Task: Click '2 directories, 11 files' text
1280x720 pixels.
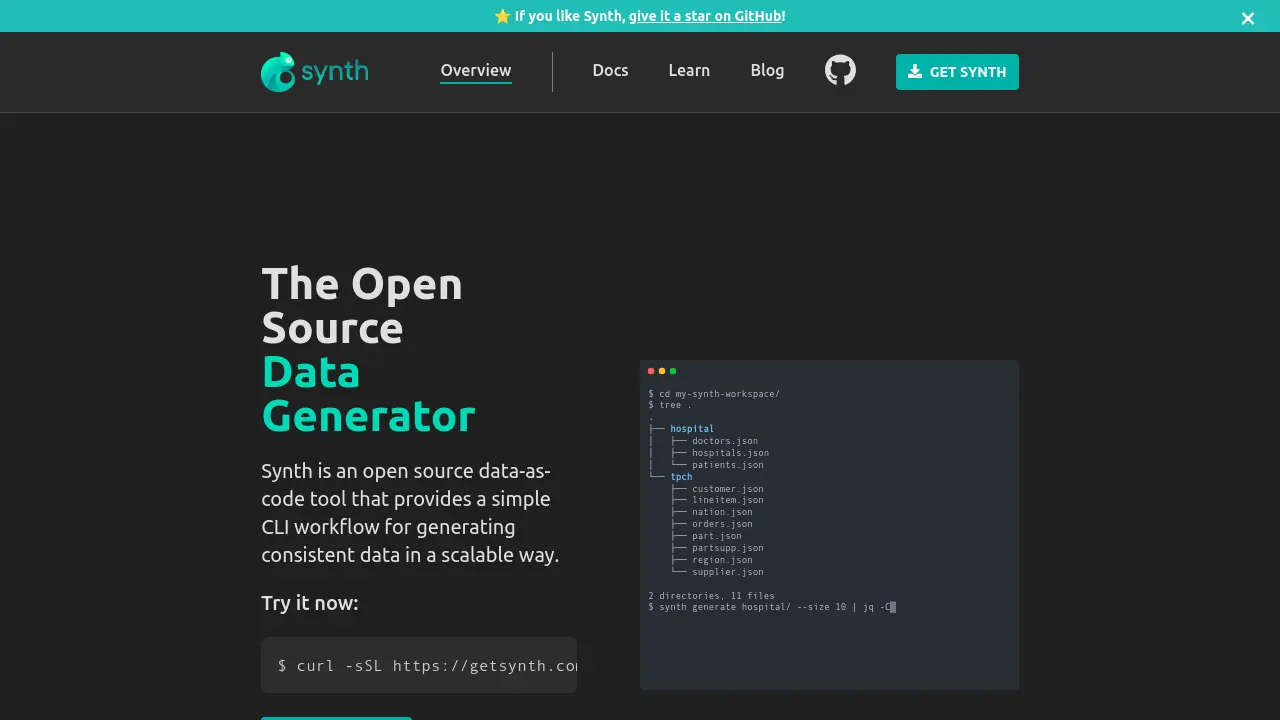Action: [x=711, y=596]
